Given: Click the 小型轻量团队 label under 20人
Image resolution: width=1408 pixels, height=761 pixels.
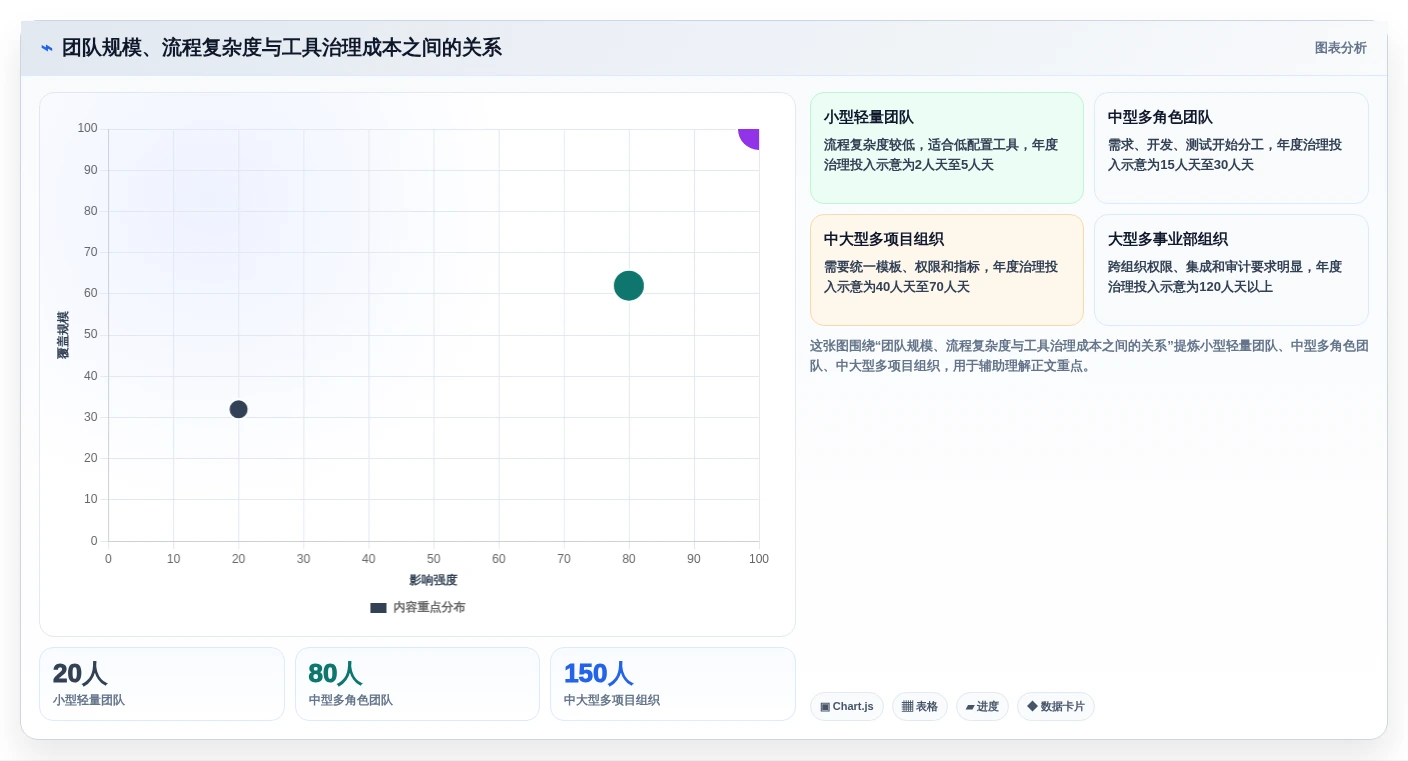Looking at the screenshot, I should coord(89,701).
